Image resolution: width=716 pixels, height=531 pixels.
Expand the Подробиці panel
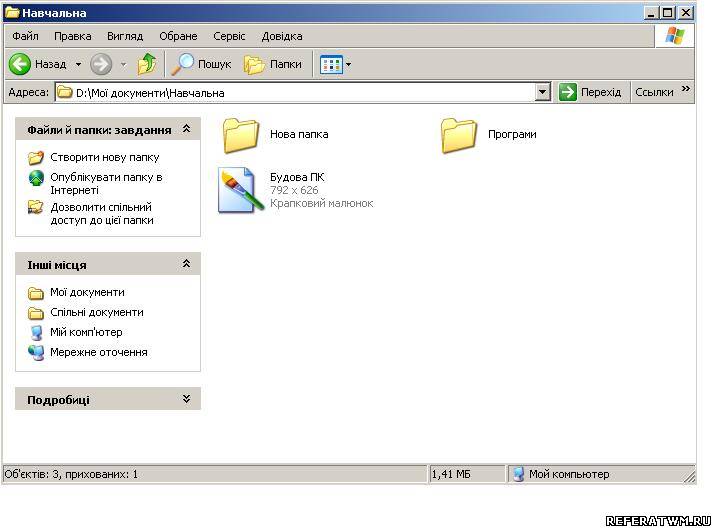click(x=186, y=399)
